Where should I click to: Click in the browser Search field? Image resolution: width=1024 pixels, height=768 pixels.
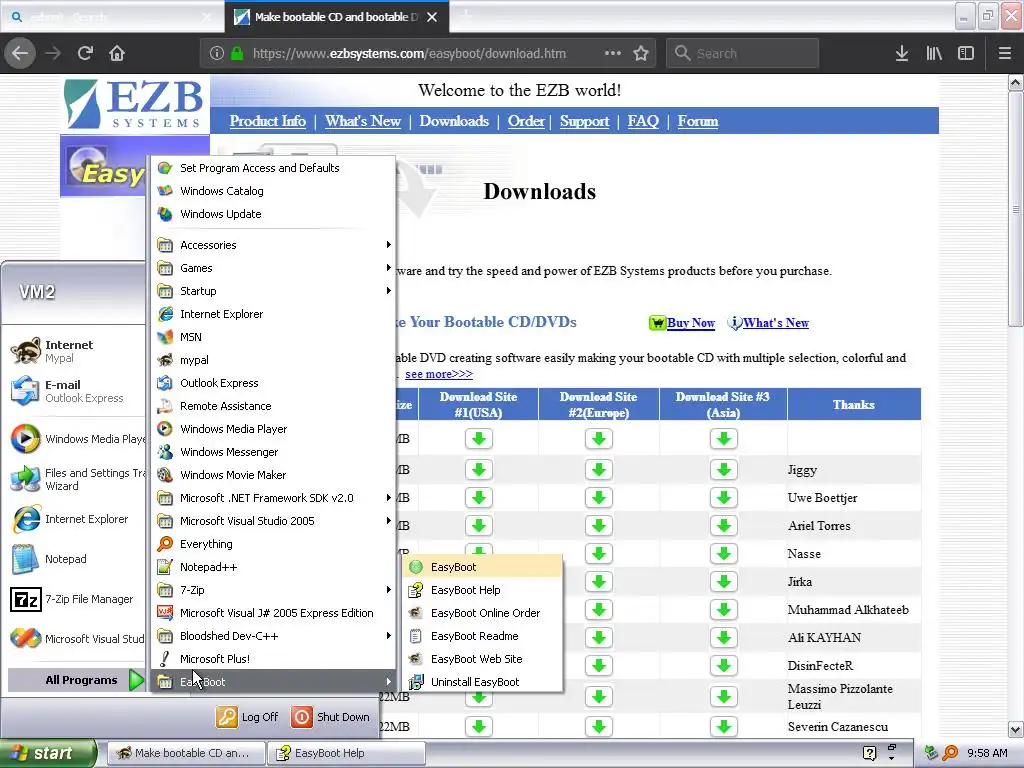[x=743, y=53]
